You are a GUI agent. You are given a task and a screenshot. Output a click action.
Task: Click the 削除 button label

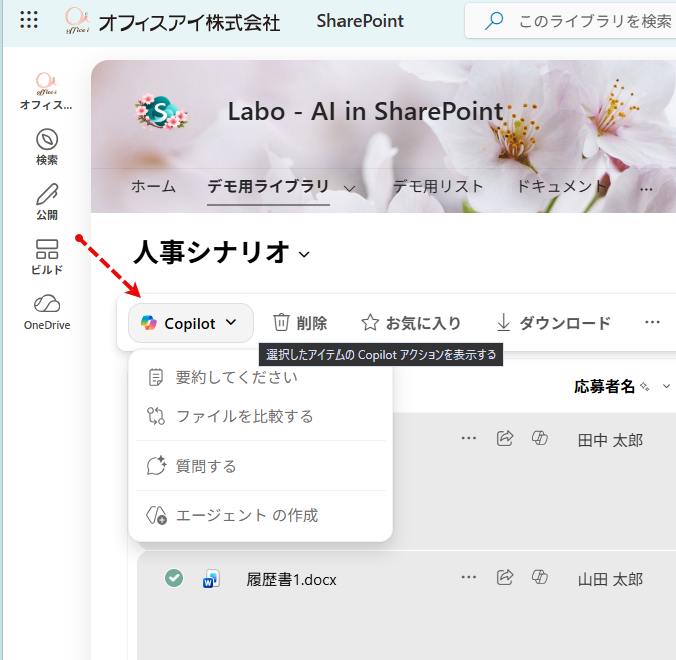pyautogui.click(x=312, y=323)
